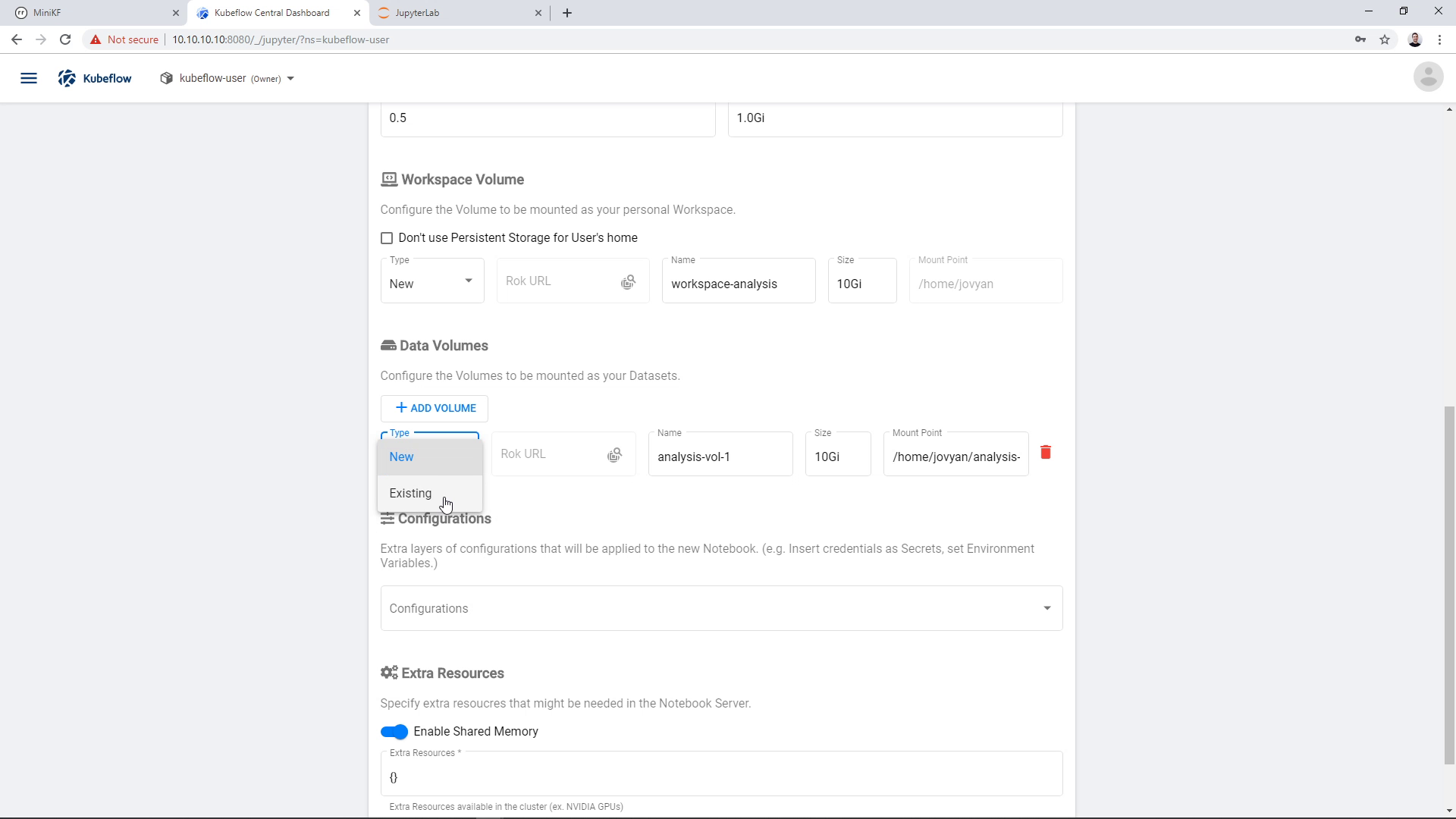
Task: Click the ADD VOLUME button
Action: point(435,408)
